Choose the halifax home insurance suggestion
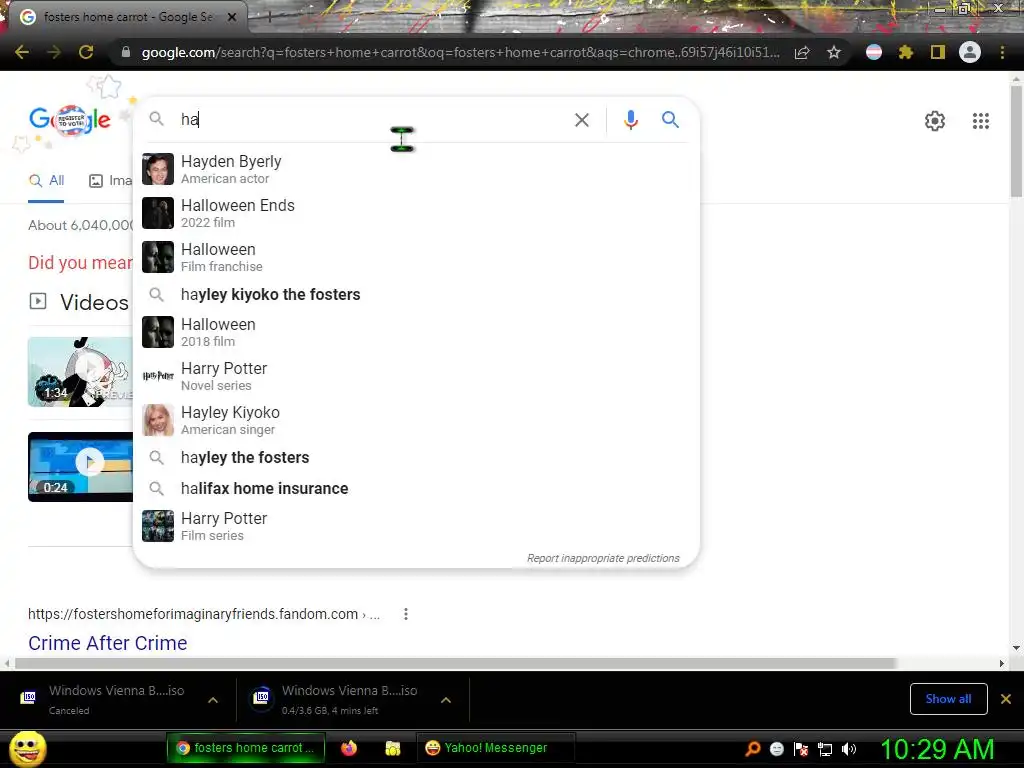The image size is (1024, 768). [x=416, y=488]
